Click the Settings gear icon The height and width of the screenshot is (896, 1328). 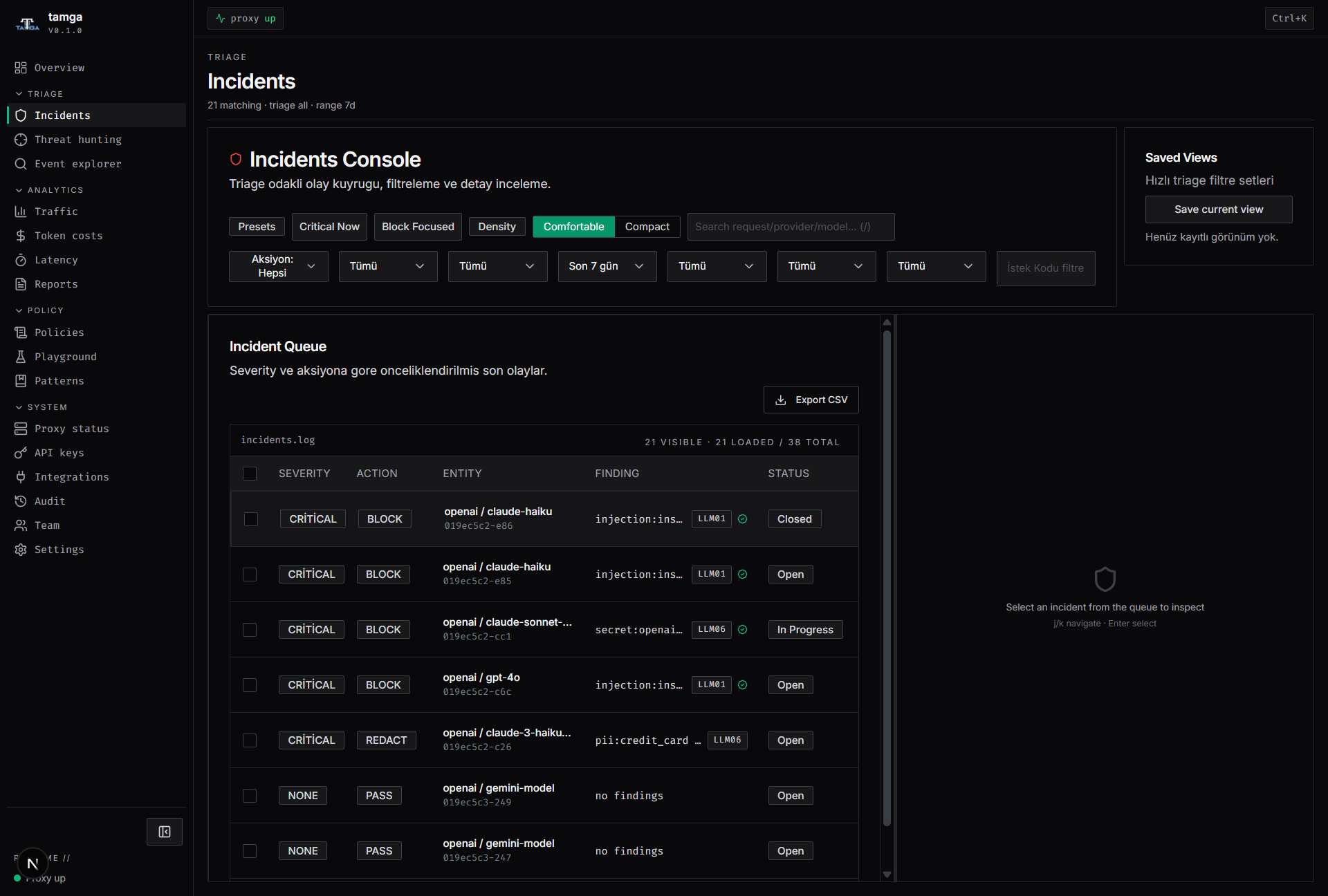[21, 550]
